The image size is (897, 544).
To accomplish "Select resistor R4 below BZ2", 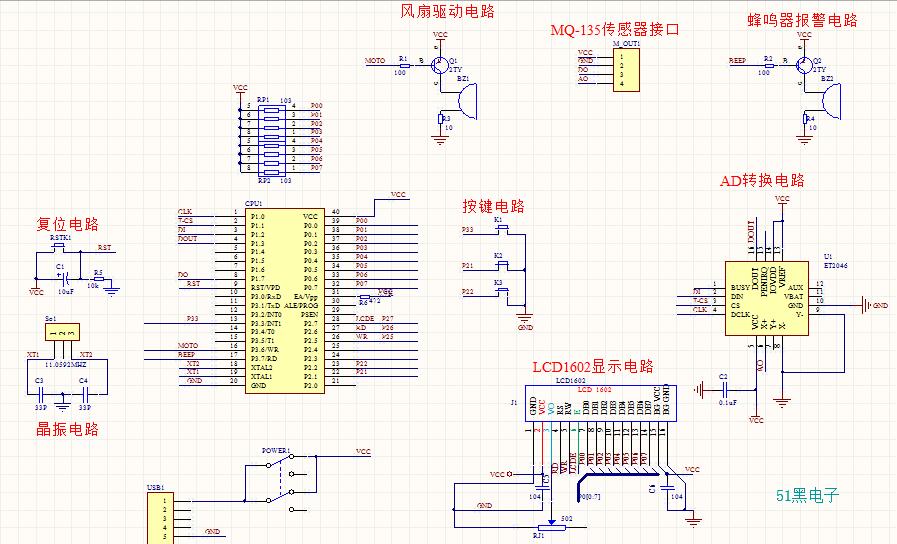I will (804, 118).
